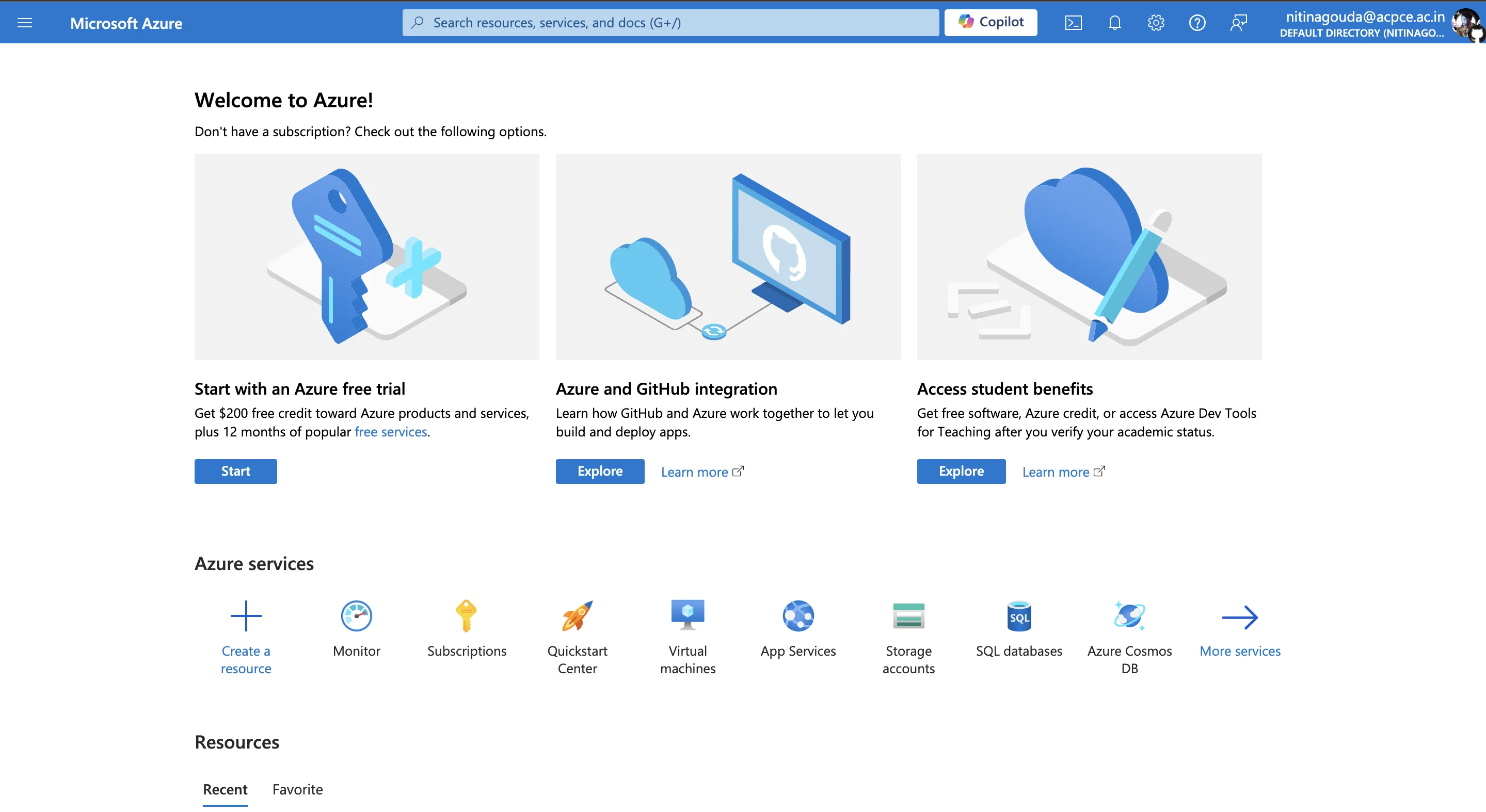Click the help question mark icon
Image resolution: width=1486 pixels, height=812 pixels.
pos(1196,22)
